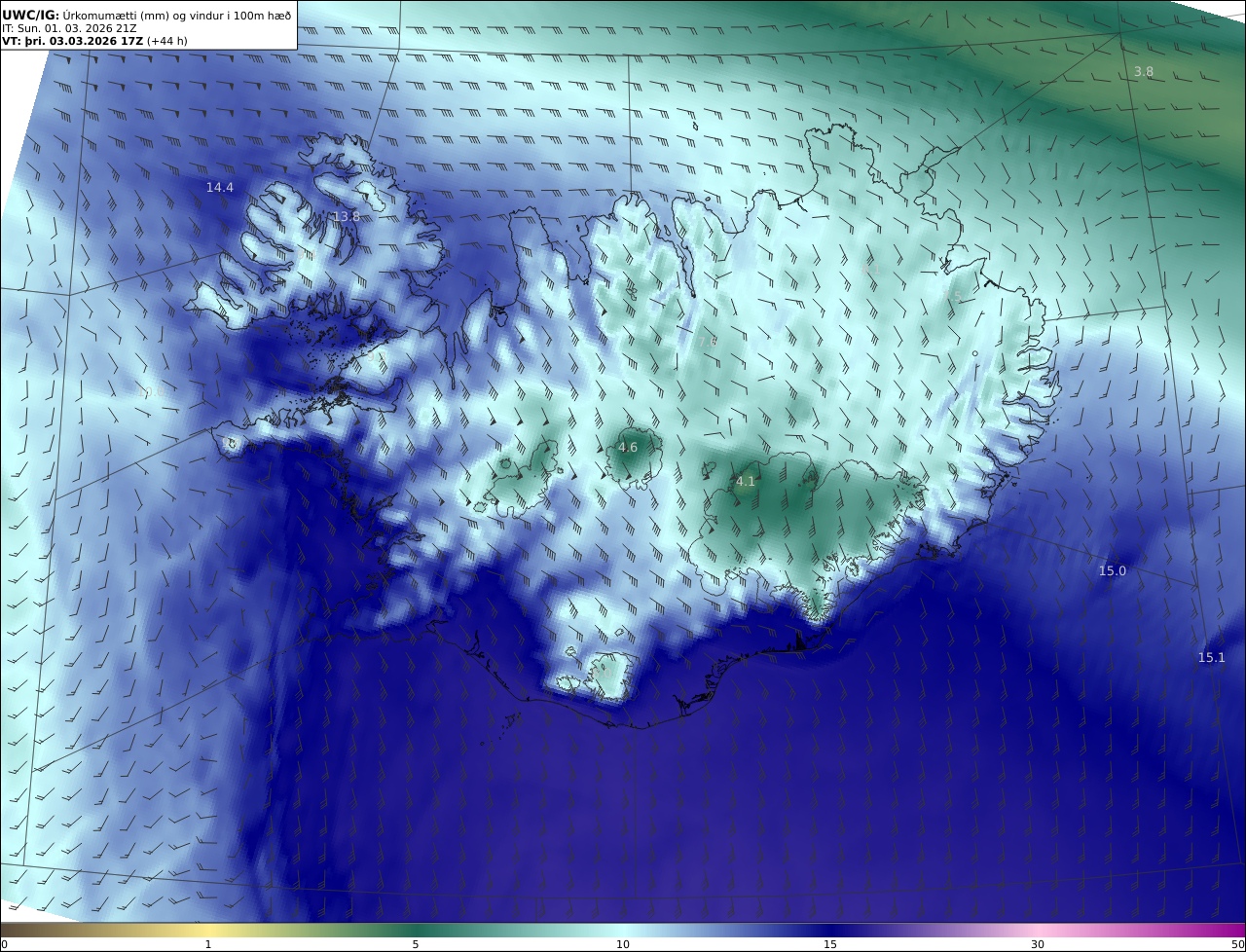Click the 15 tick on the color scale
Viewport: 1246px width, 952px height.
point(830,944)
